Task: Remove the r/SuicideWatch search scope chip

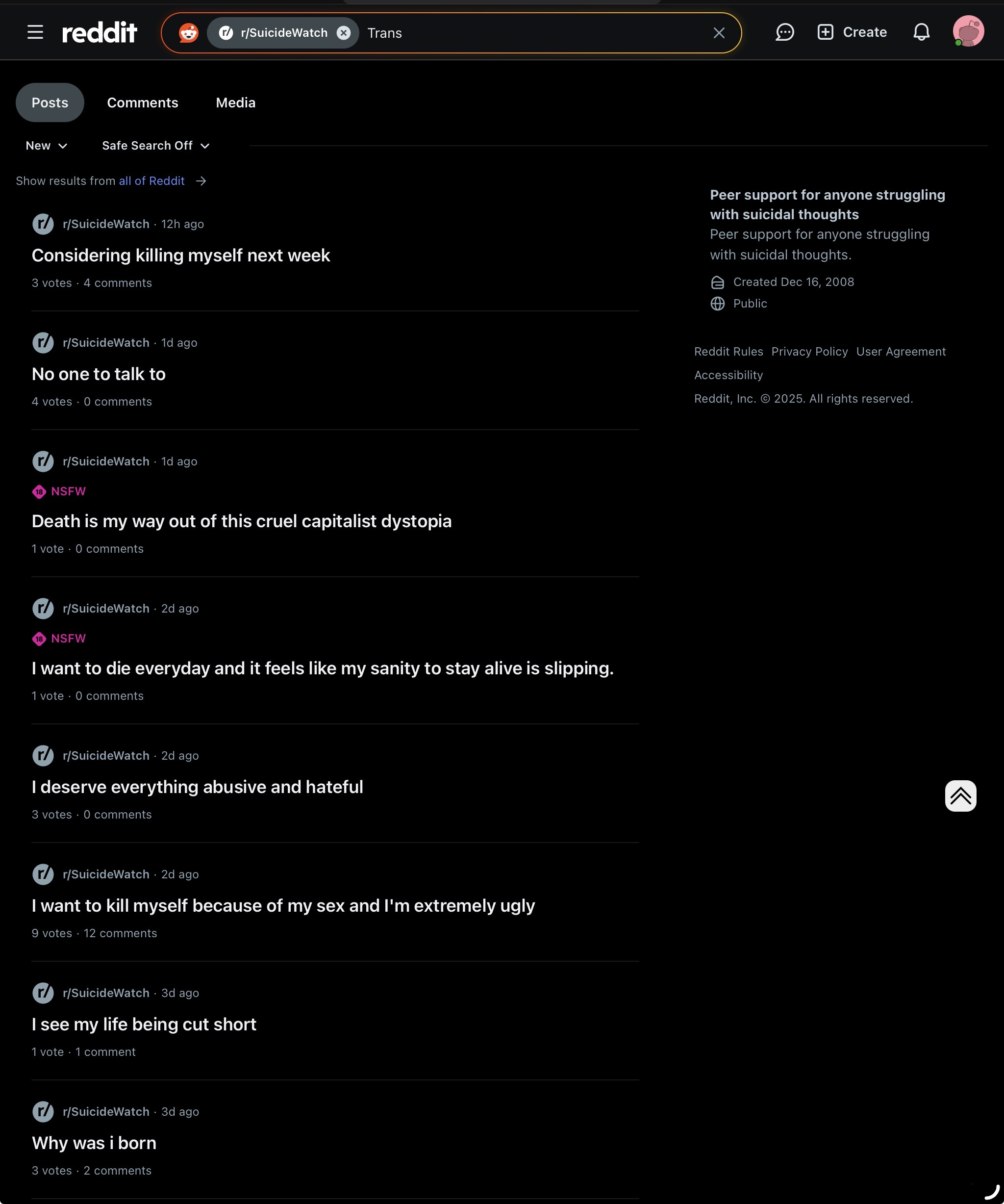Action: [x=343, y=33]
